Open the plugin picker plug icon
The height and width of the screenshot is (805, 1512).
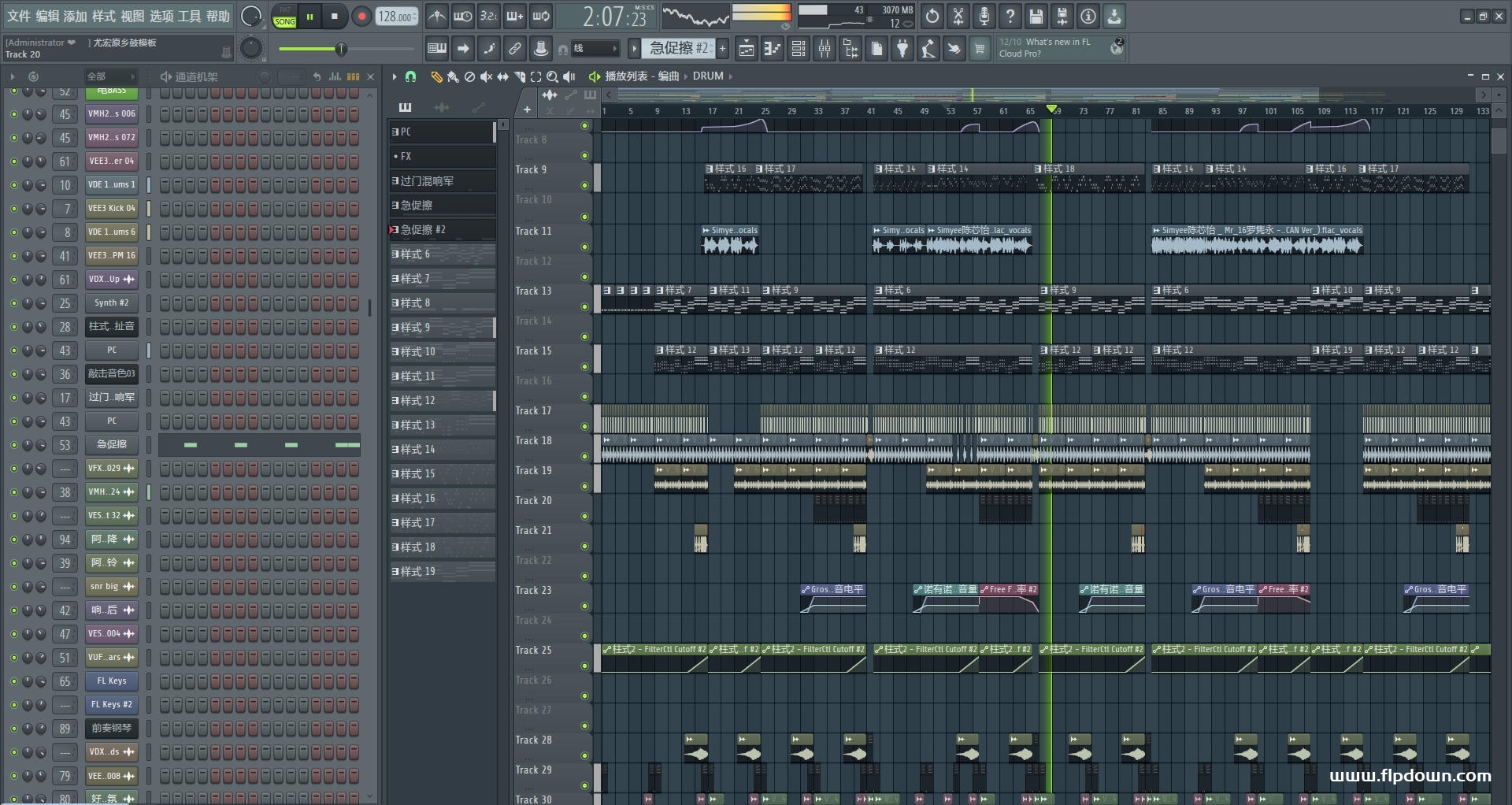click(x=902, y=49)
